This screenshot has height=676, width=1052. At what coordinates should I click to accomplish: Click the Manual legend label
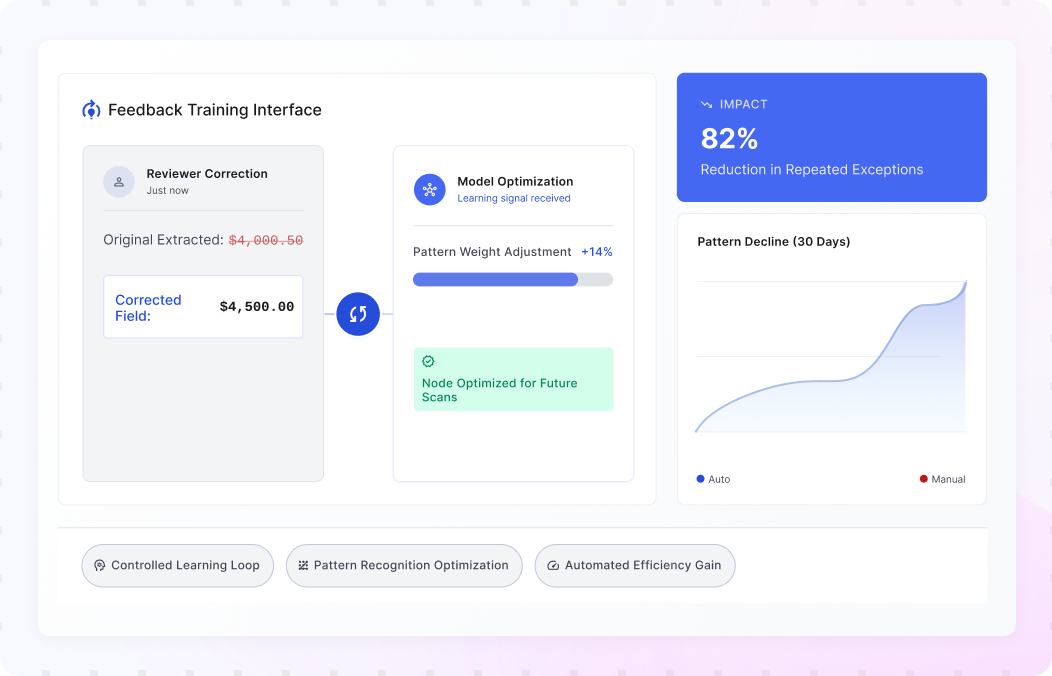949,479
